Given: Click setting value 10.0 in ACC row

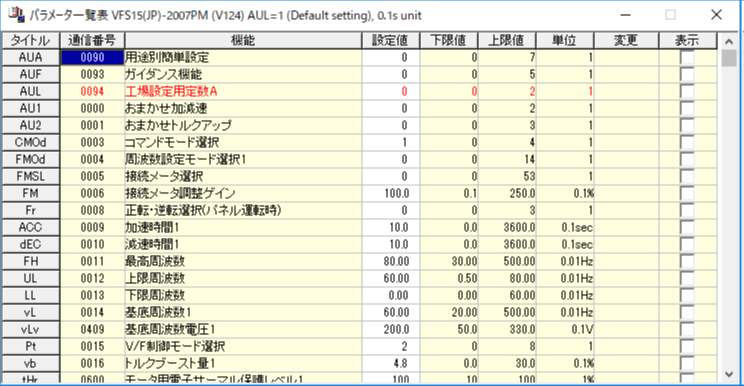Looking at the screenshot, I should click(391, 228).
